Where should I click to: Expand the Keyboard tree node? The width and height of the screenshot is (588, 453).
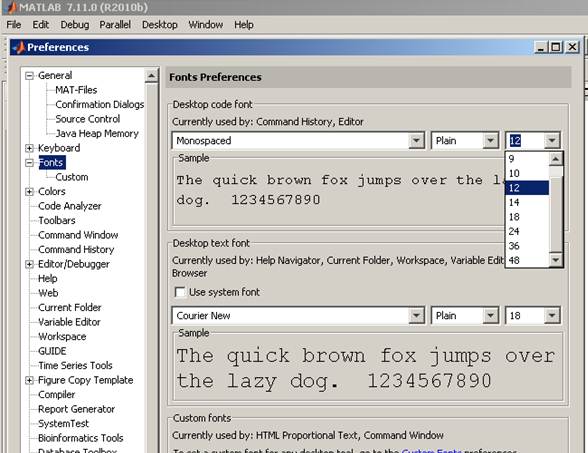click(x=29, y=148)
